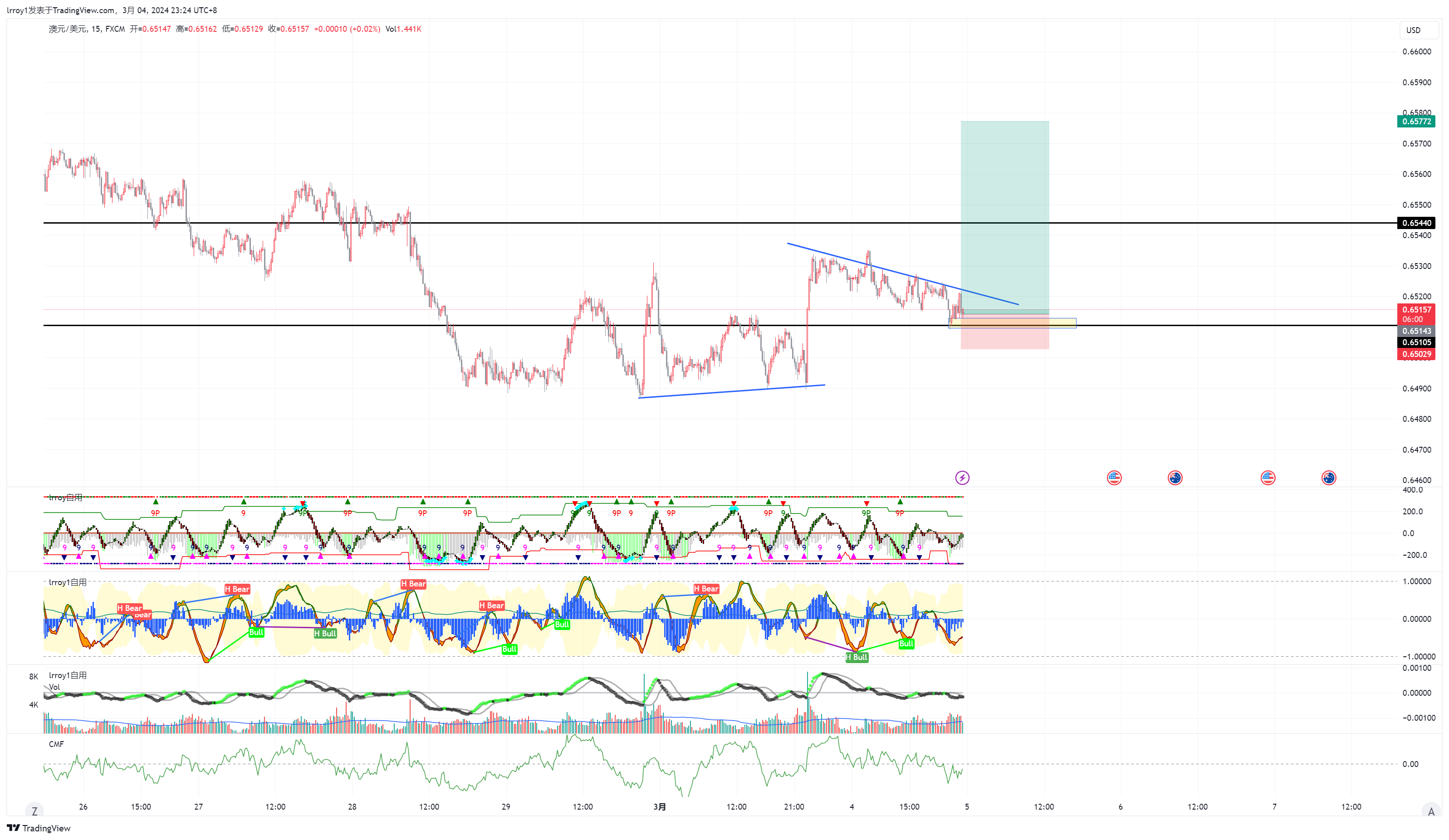
Task: Click the 1.00000 oscillator scale label
Action: click(1417, 581)
